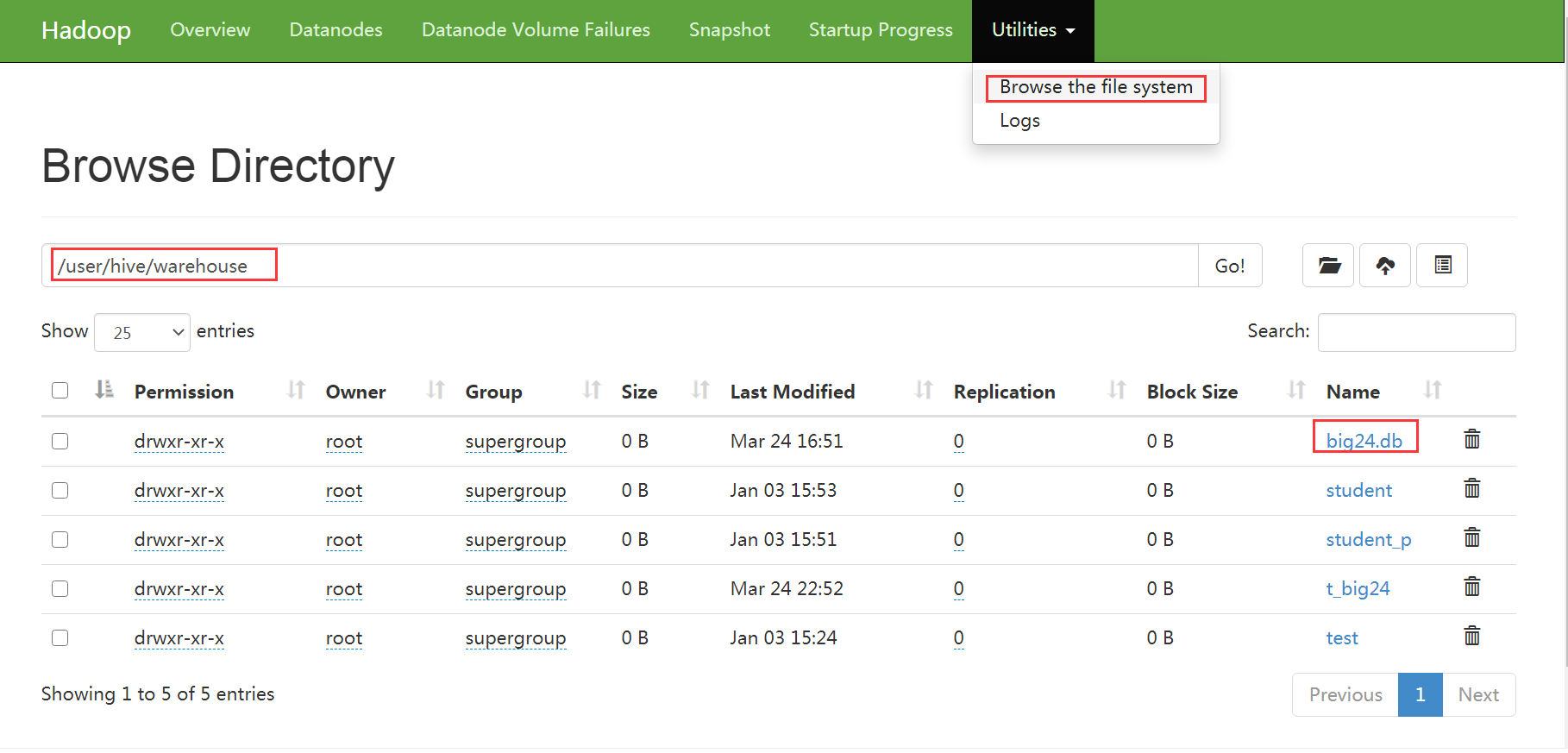
Task: Sort by the Group column arrows
Action: [592, 391]
